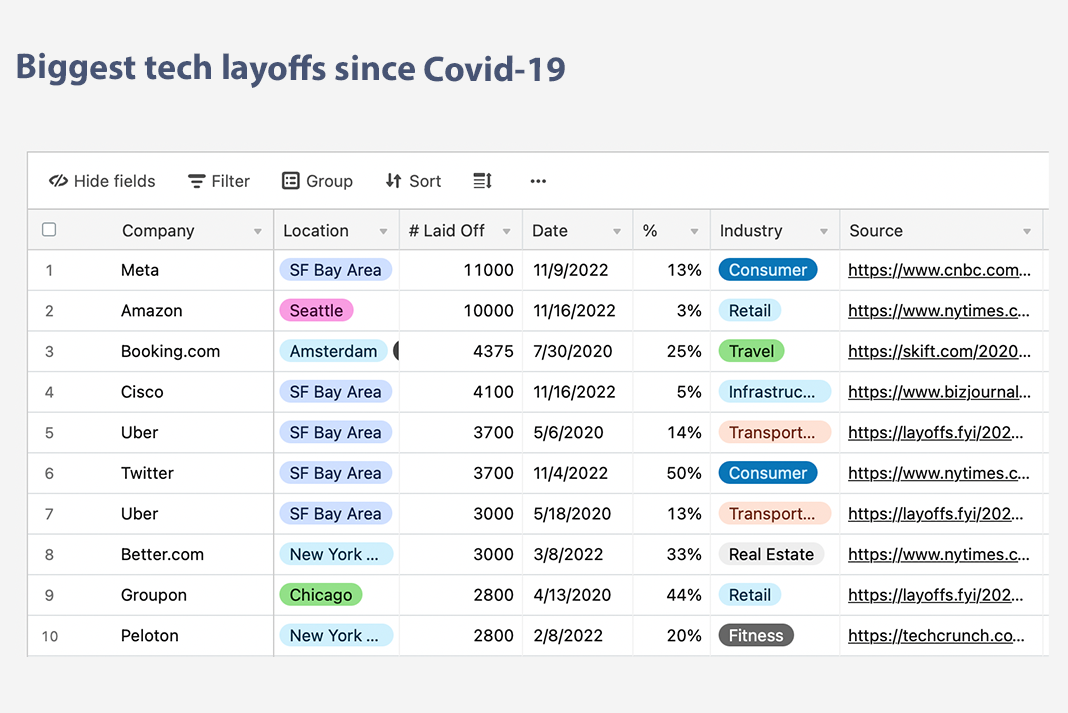The height and width of the screenshot is (713, 1068).
Task: Click the Consumer tag in Meta row
Action: pos(768,270)
